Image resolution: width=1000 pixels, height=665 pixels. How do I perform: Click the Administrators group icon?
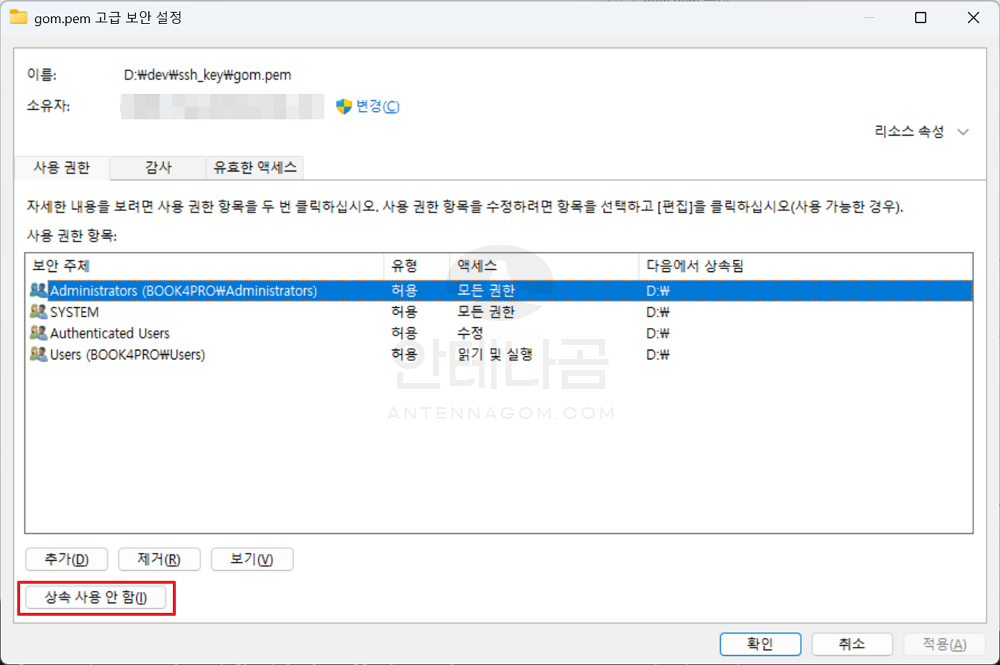[39, 291]
